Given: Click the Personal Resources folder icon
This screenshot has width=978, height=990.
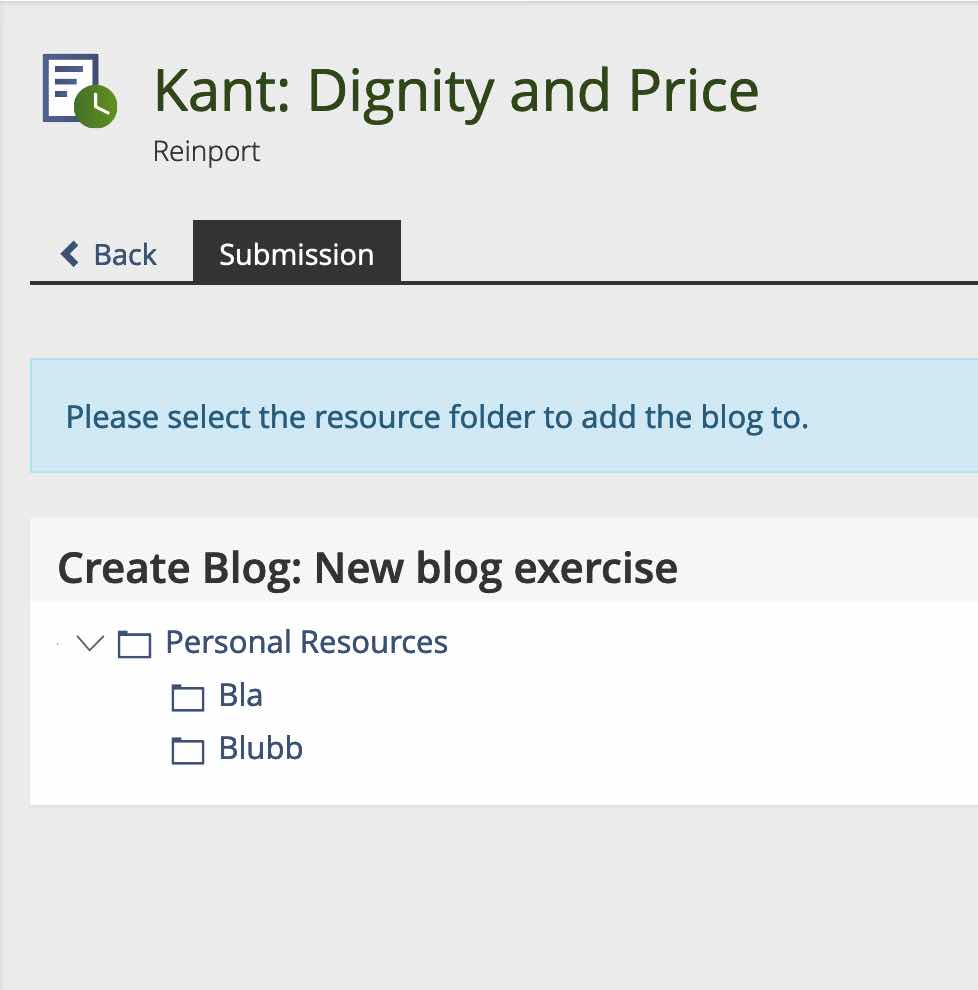Looking at the screenshot, I should [134, 643].
